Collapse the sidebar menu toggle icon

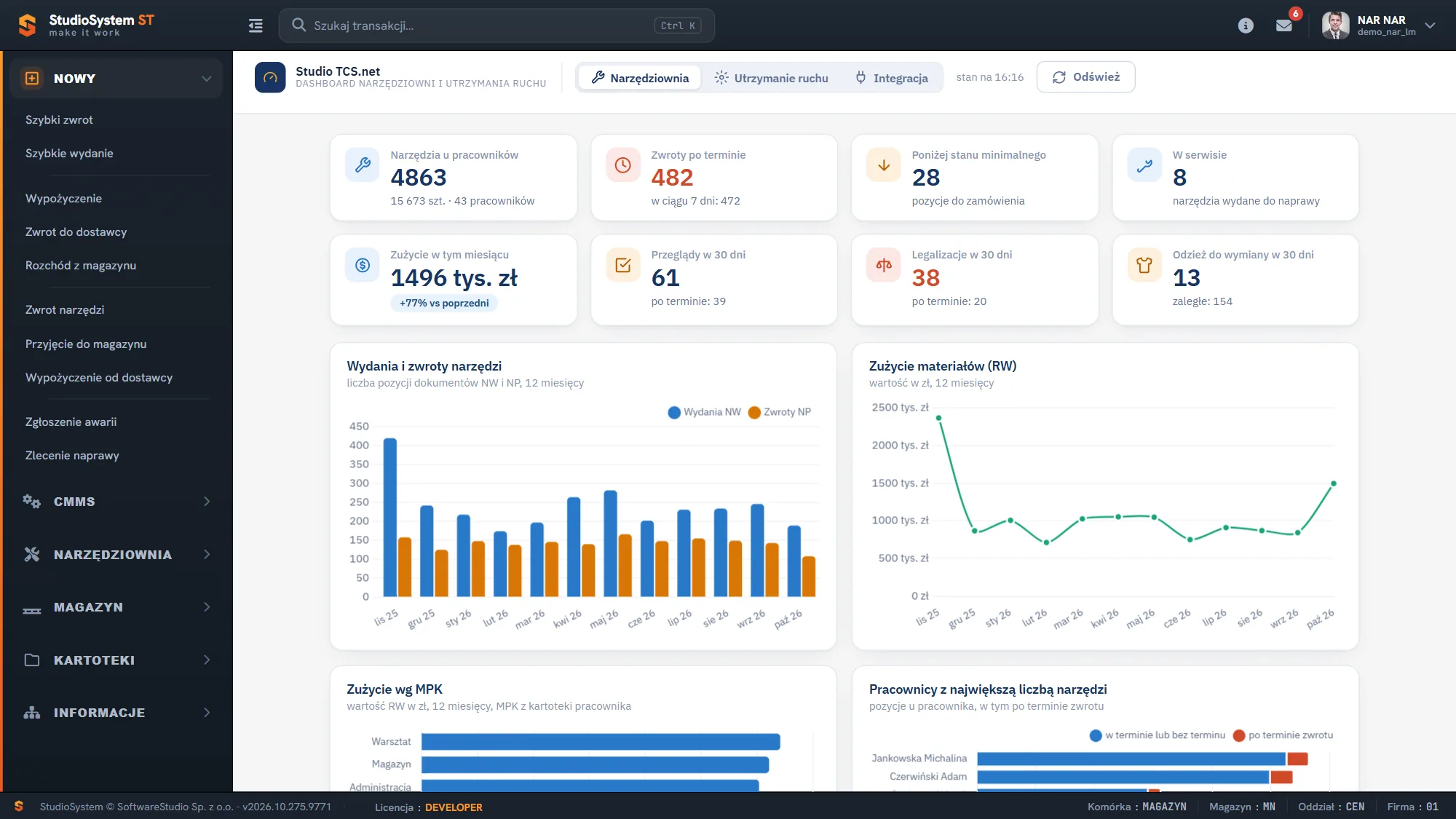click(256, 25)
